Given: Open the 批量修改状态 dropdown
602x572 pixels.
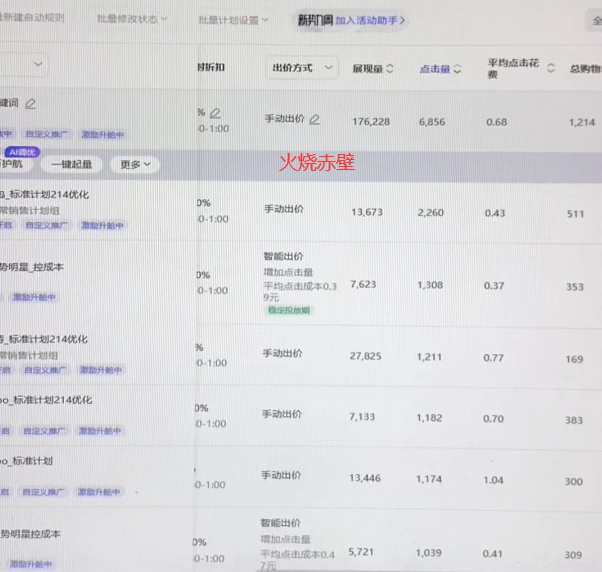Looking at the screenshot, I should tap(132, 19).
